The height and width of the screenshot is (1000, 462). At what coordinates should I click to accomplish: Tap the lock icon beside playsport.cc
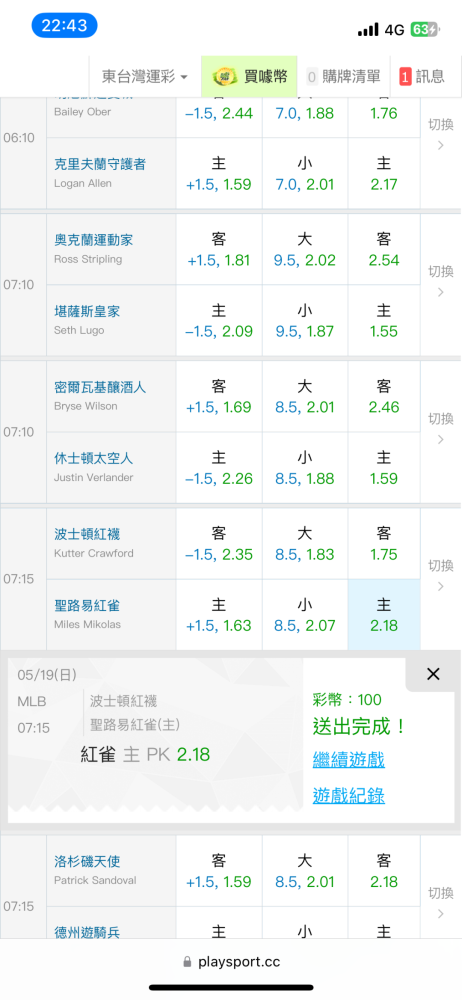187,962
